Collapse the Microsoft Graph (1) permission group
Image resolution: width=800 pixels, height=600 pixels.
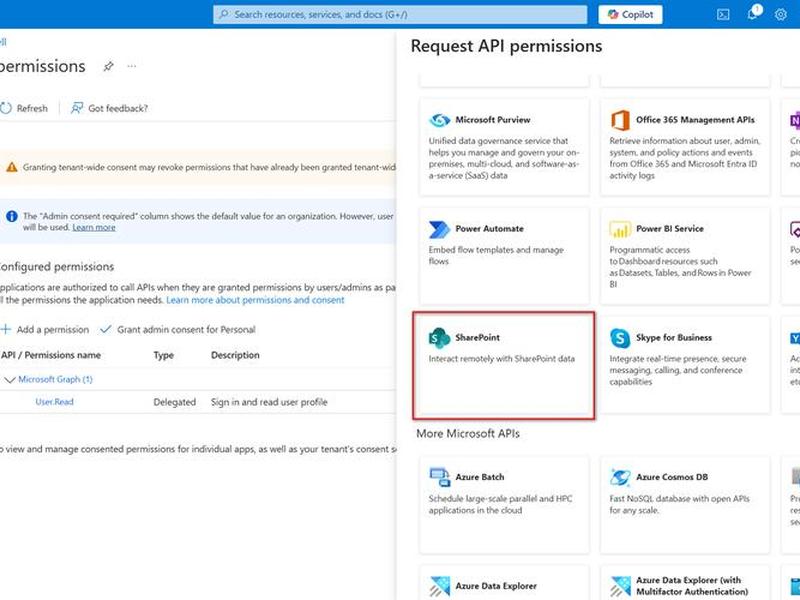(9, 380)
